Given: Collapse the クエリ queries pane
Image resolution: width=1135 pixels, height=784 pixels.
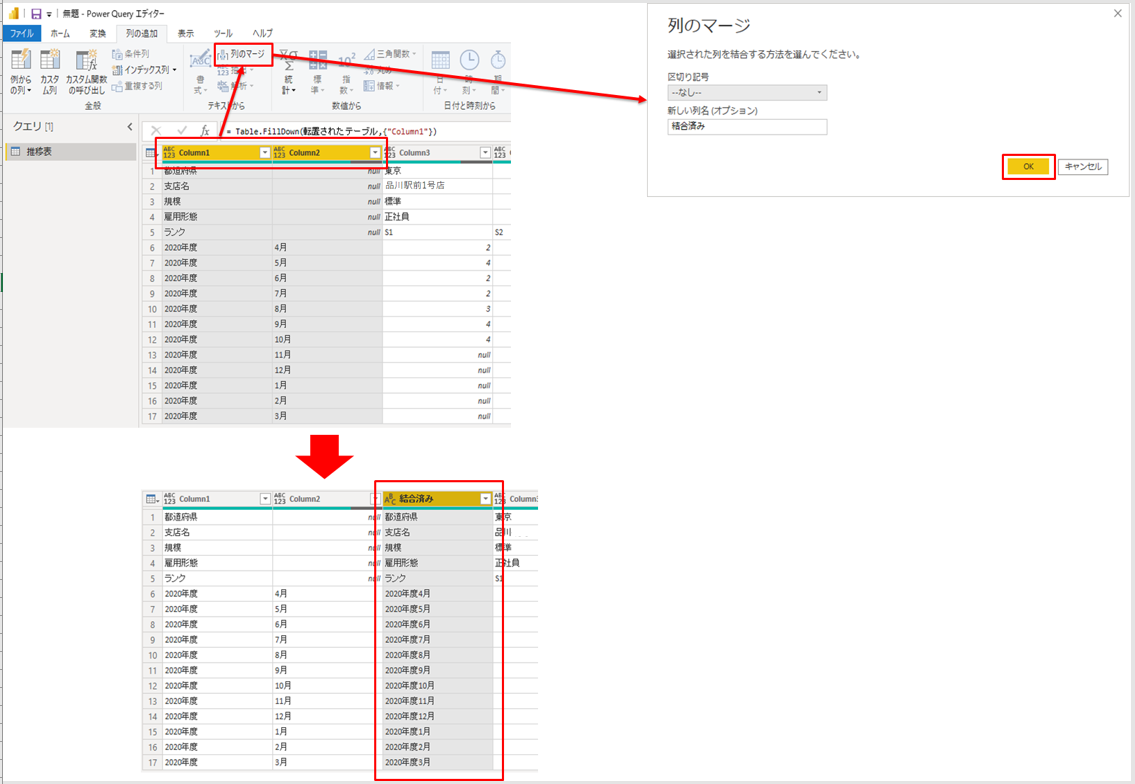Looking at the screenshot, I should click(x=130, y=127).
